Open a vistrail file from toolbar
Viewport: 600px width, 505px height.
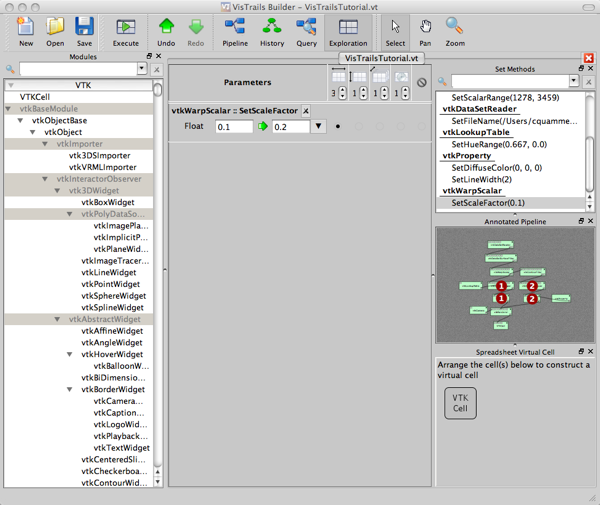point(55,32)
